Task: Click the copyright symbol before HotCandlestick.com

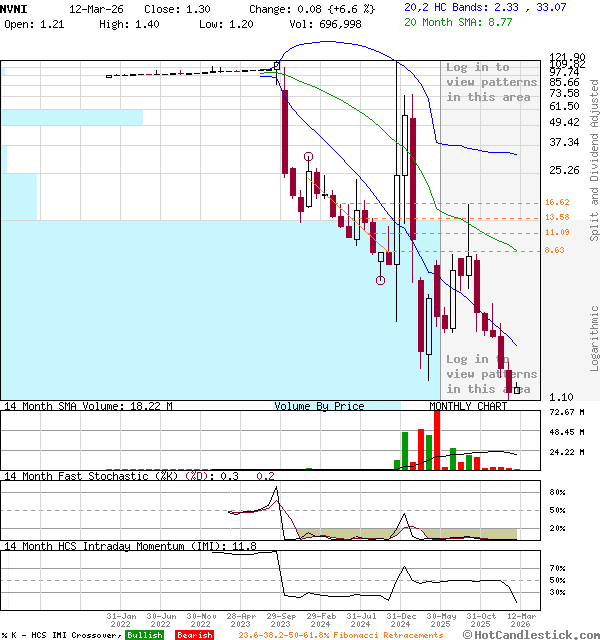Action: (x=468, y=635)
